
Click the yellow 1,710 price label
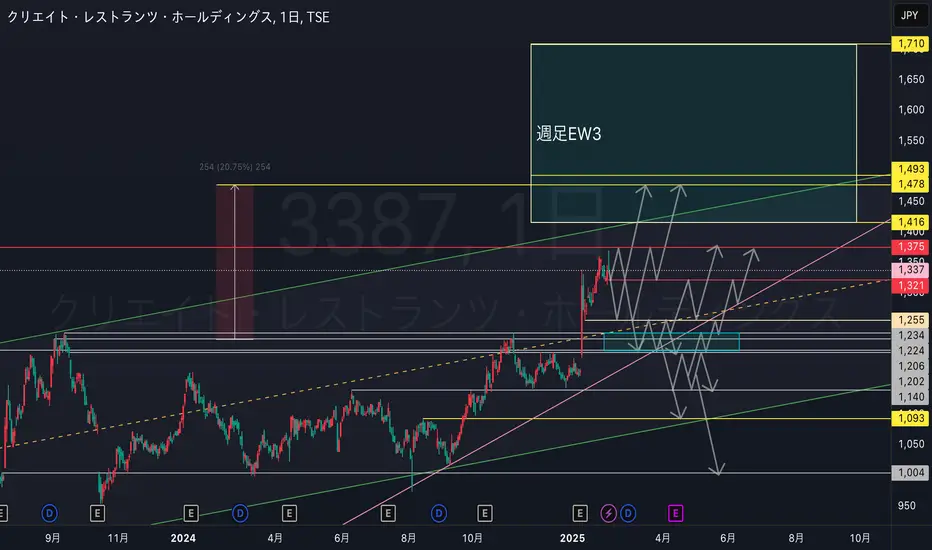[911, 43]
